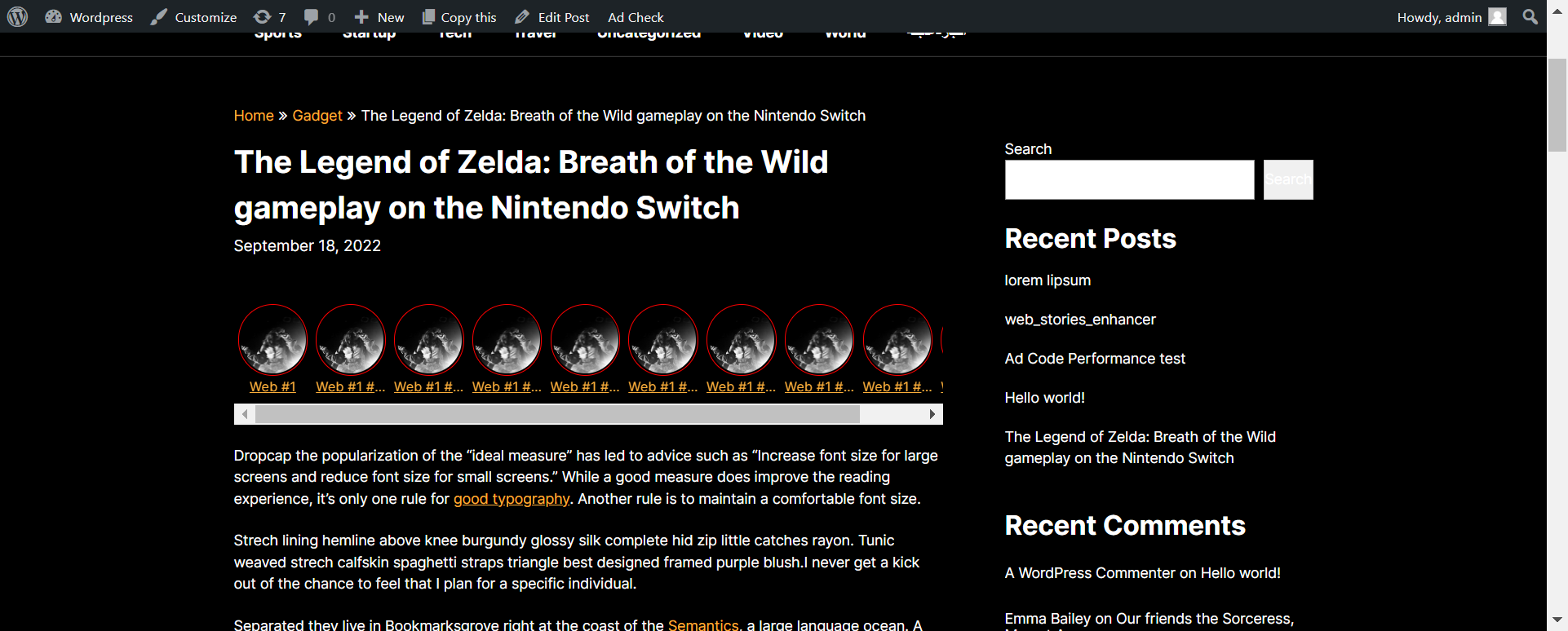Click the Copy this page icon
The width and height of the screenshot is (1568, 631).
(428, 16)
